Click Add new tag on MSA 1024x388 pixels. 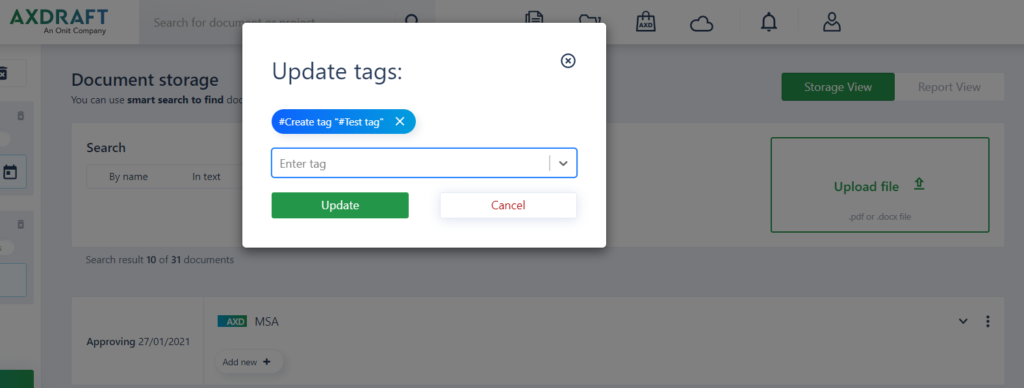click(x=248, y=362)
